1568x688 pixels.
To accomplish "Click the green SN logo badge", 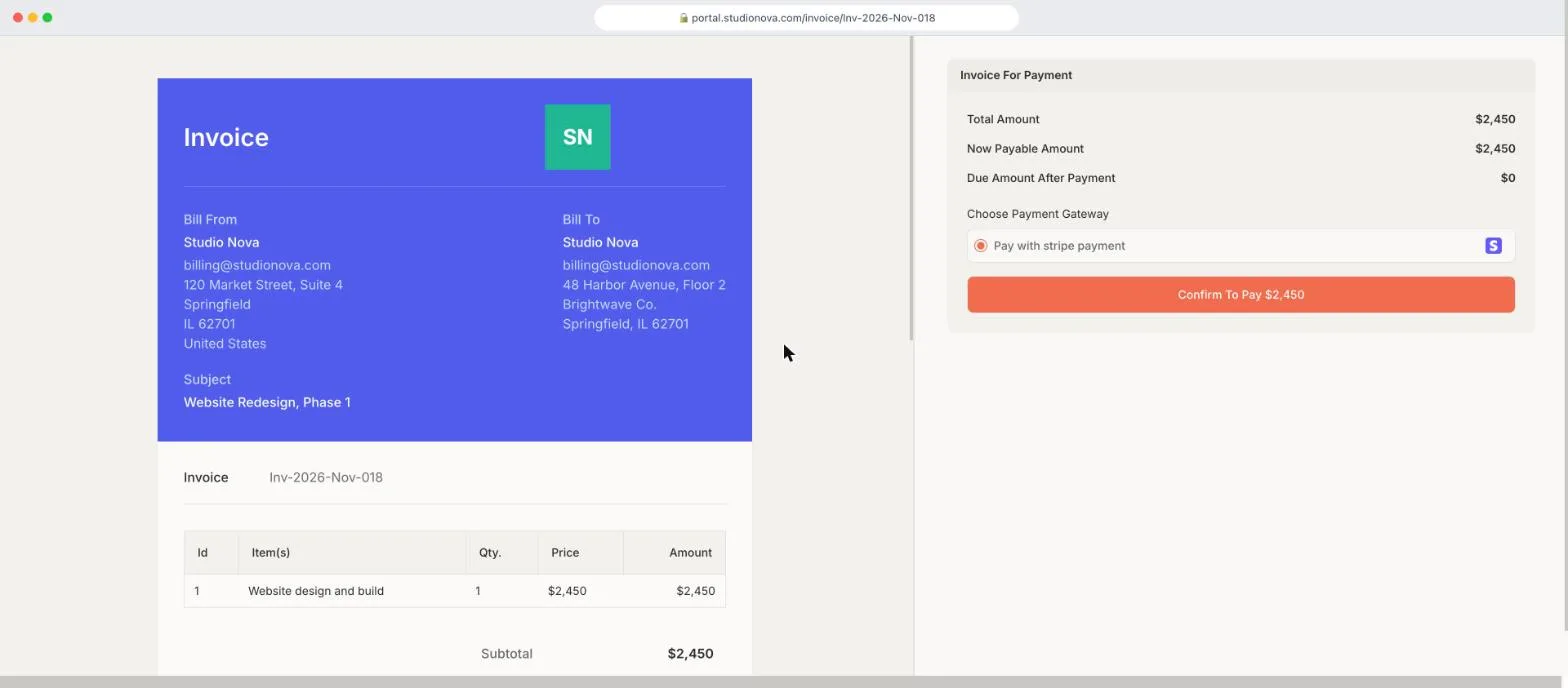I will (x=577, y=137).
